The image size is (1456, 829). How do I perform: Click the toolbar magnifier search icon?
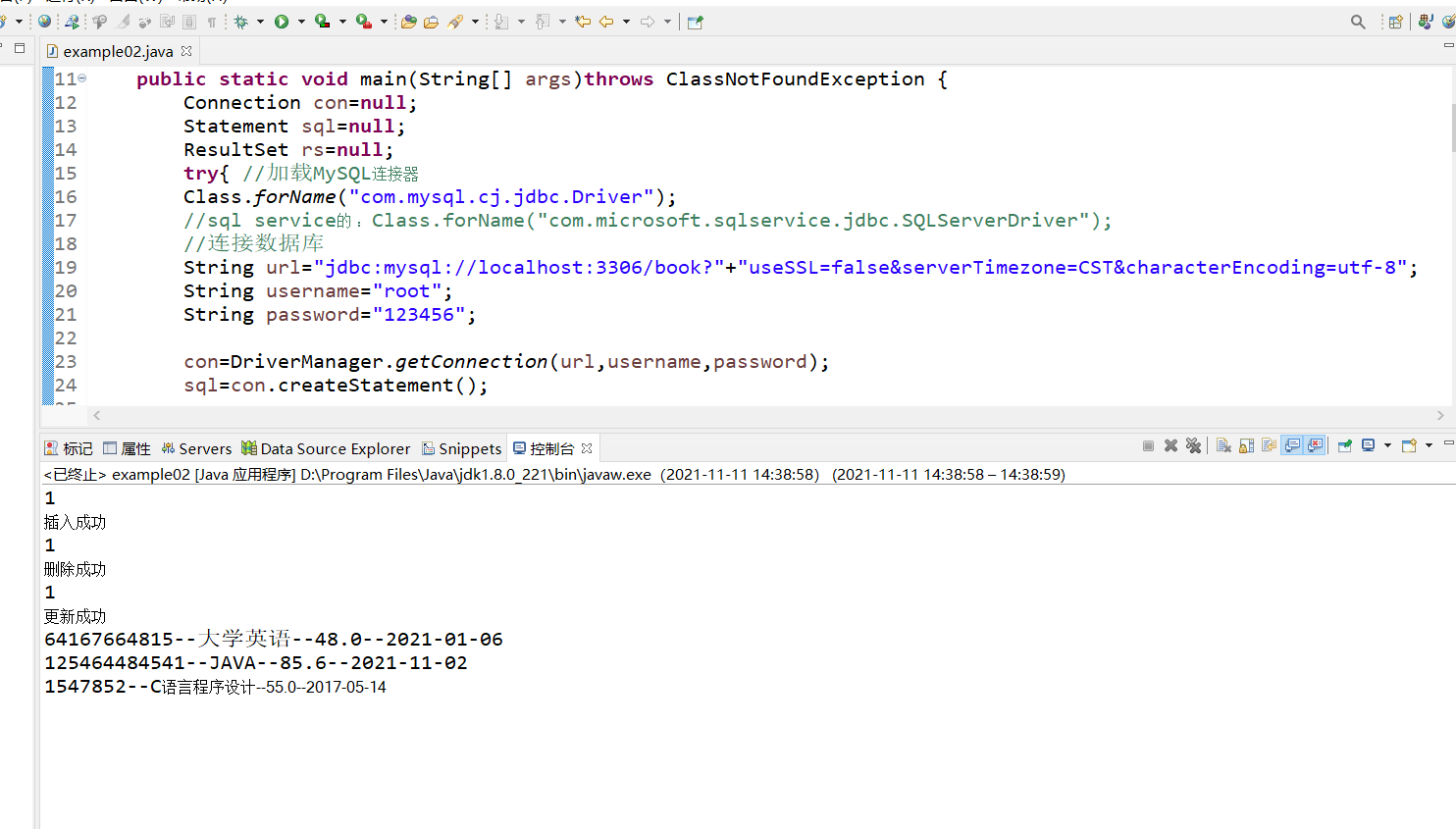click(1358, 22)
